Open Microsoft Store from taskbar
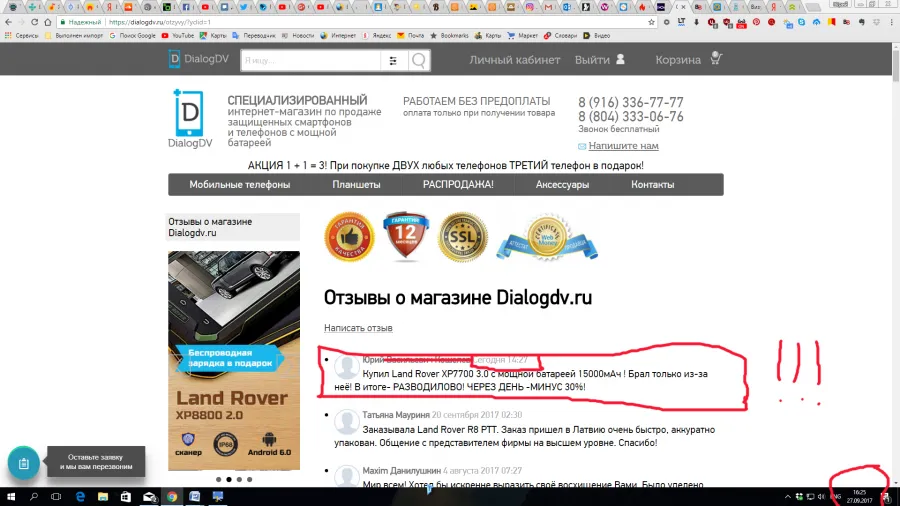Viewport: 900px width, 506px height. pos(126,497)
